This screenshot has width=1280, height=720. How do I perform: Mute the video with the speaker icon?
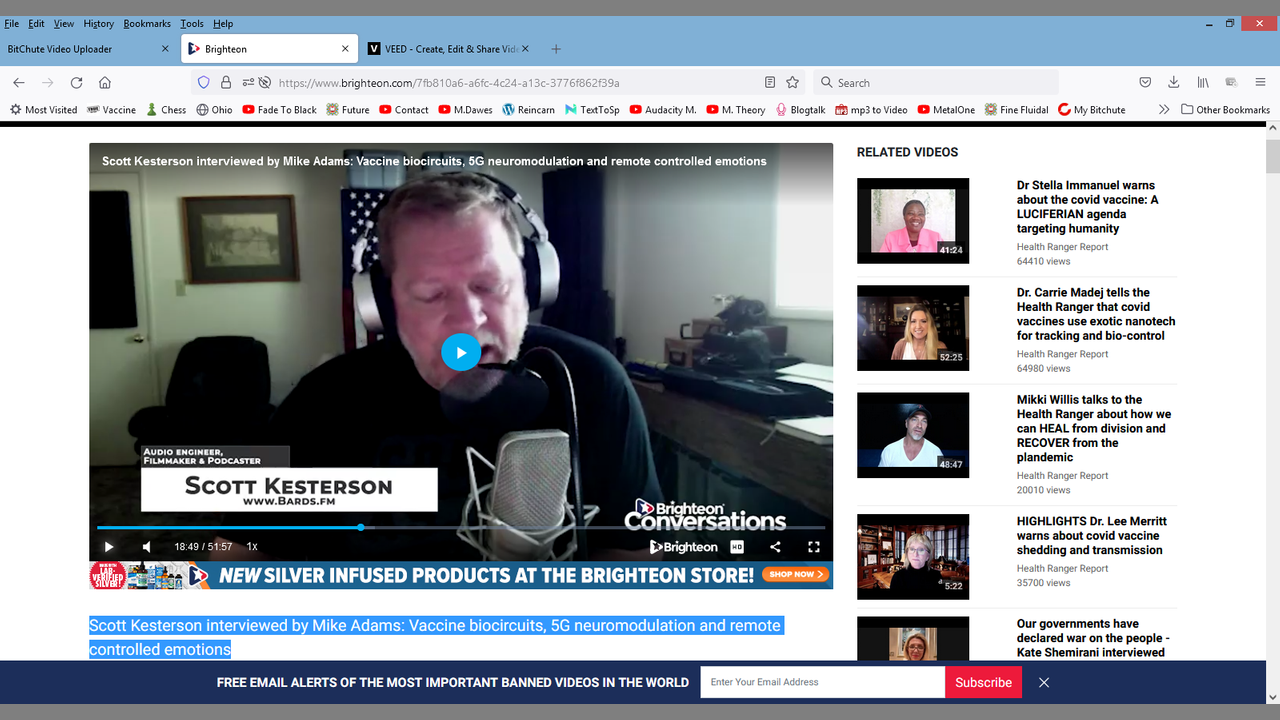147,547
